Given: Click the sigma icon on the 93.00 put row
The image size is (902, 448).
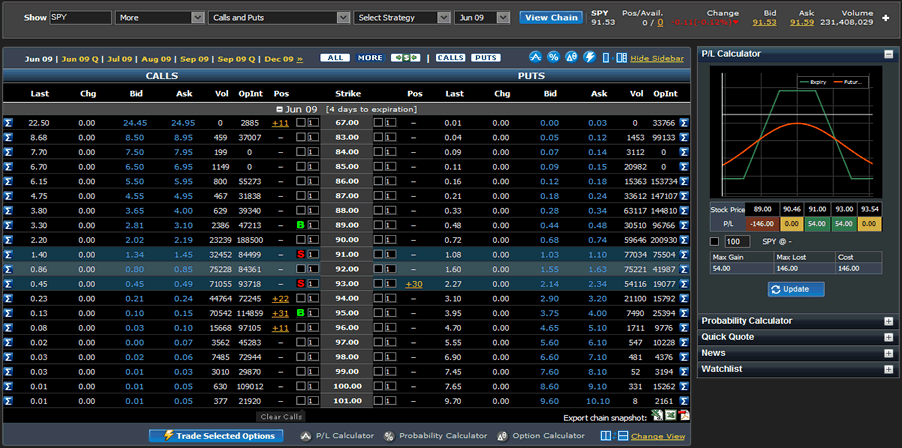Looking at the screenshot, I should (684, 284).
